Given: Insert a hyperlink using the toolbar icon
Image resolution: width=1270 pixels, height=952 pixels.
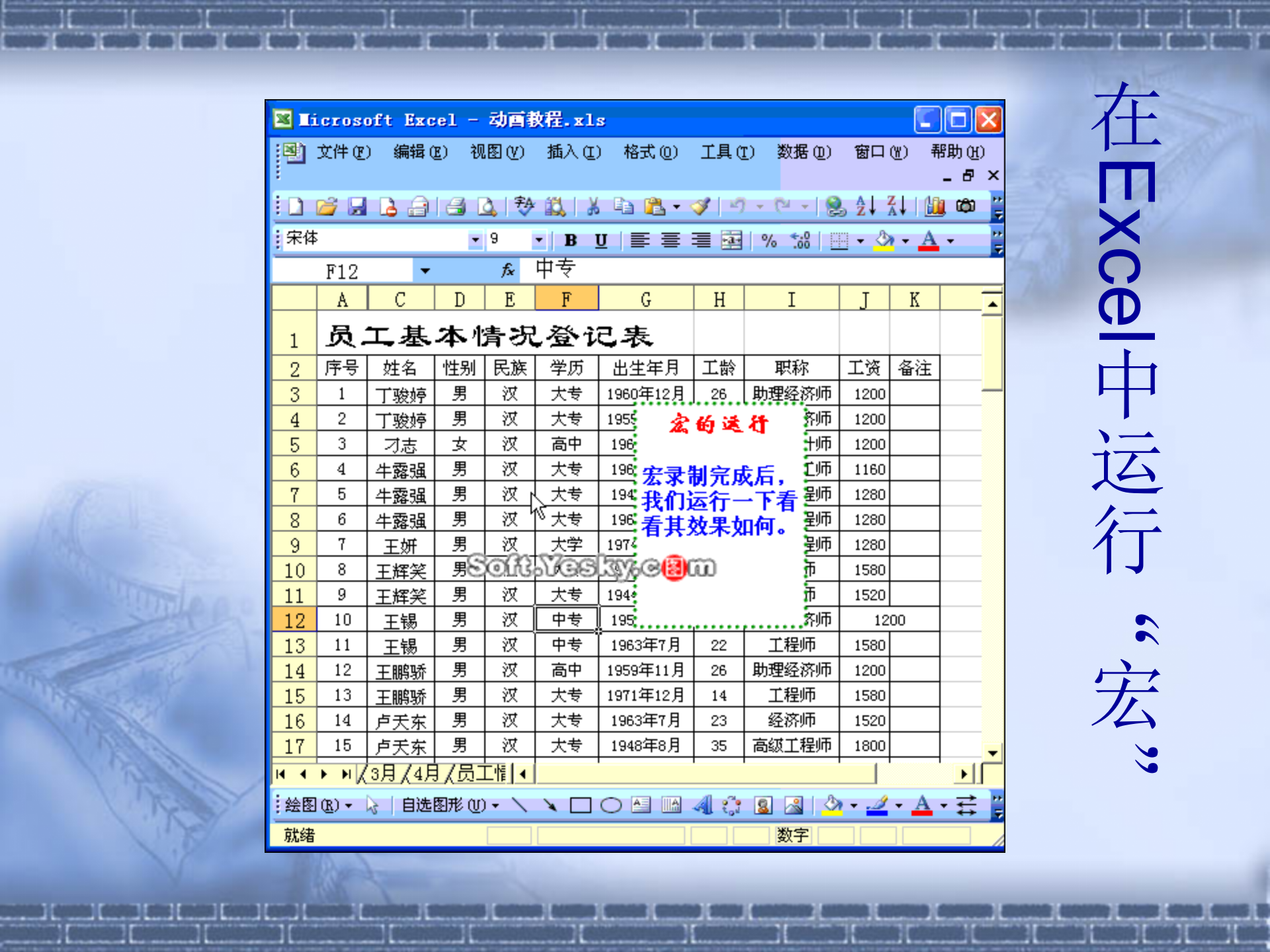Looking at the screenshot, I should click(835, 208).
